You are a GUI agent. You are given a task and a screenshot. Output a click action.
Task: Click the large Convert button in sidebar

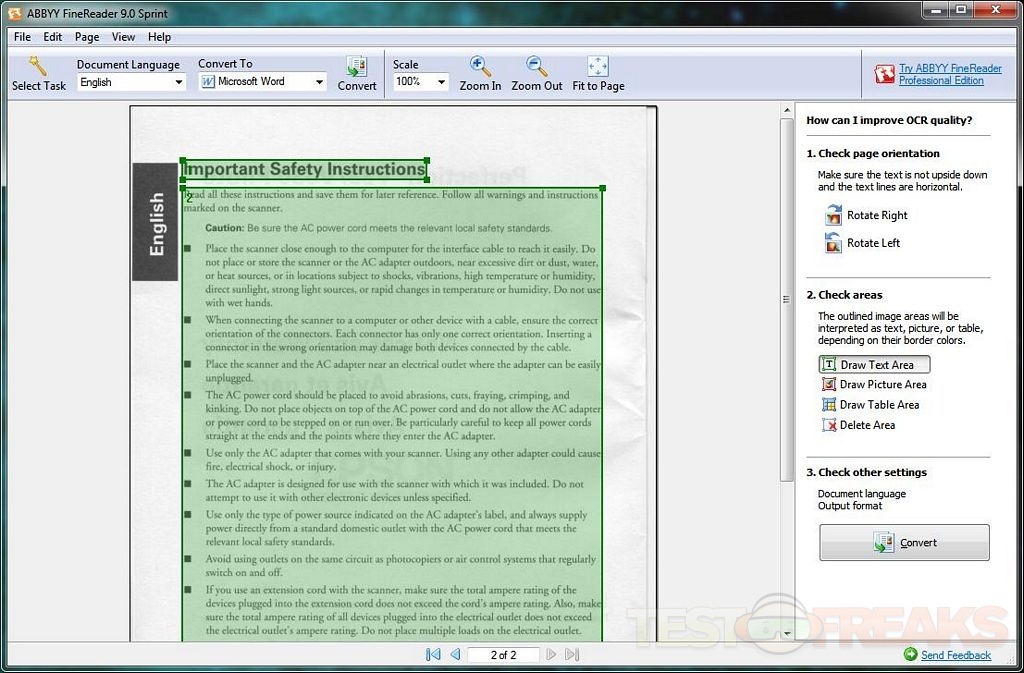904,542
